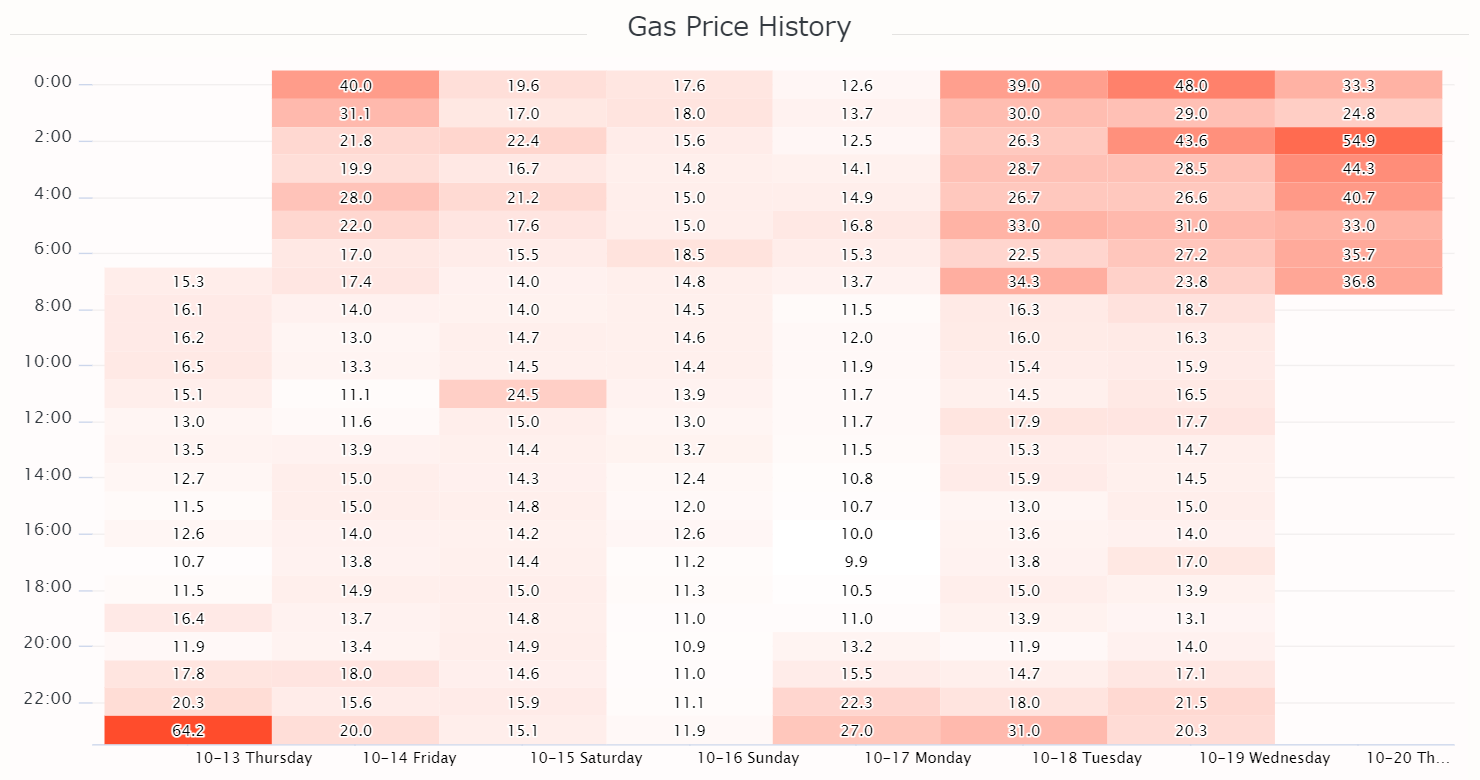The image size is (1480, 780).
Task: Select the 24.5 cell on Saturday
Action: coord(522,393)
